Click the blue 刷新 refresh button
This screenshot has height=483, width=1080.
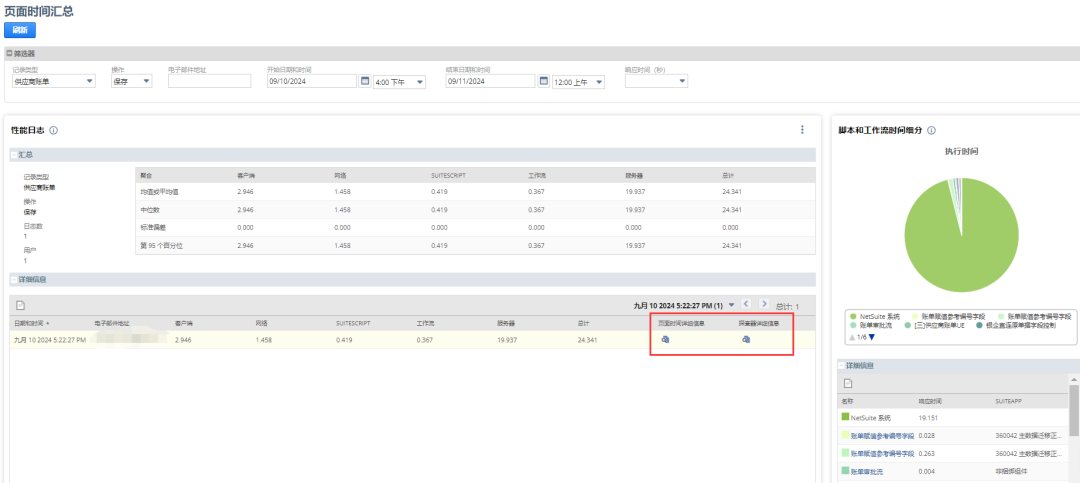pyautogui.click(x=20, y=30)
